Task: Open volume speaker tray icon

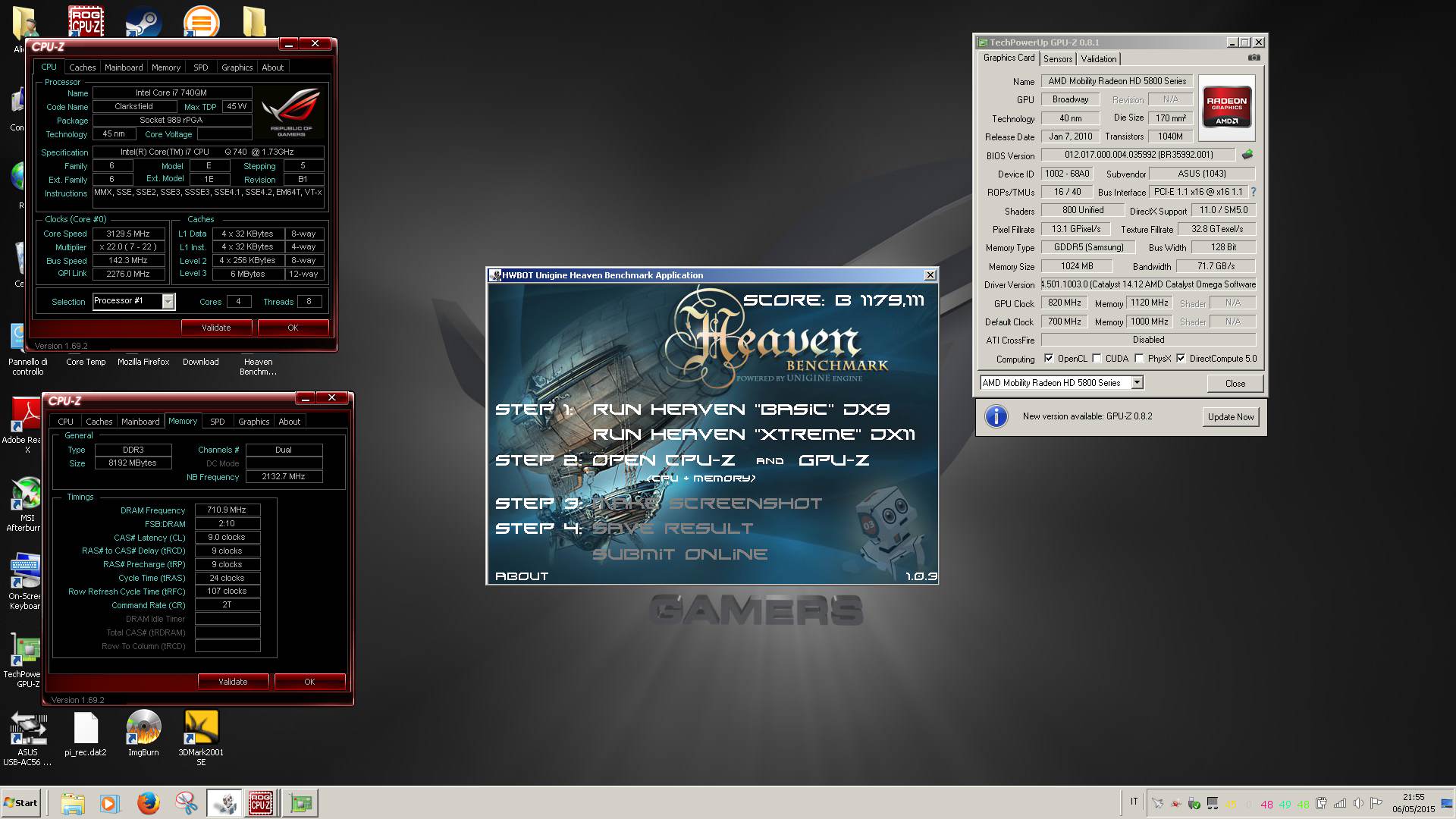Action: pyautogui.click(x=1357, y=803)
